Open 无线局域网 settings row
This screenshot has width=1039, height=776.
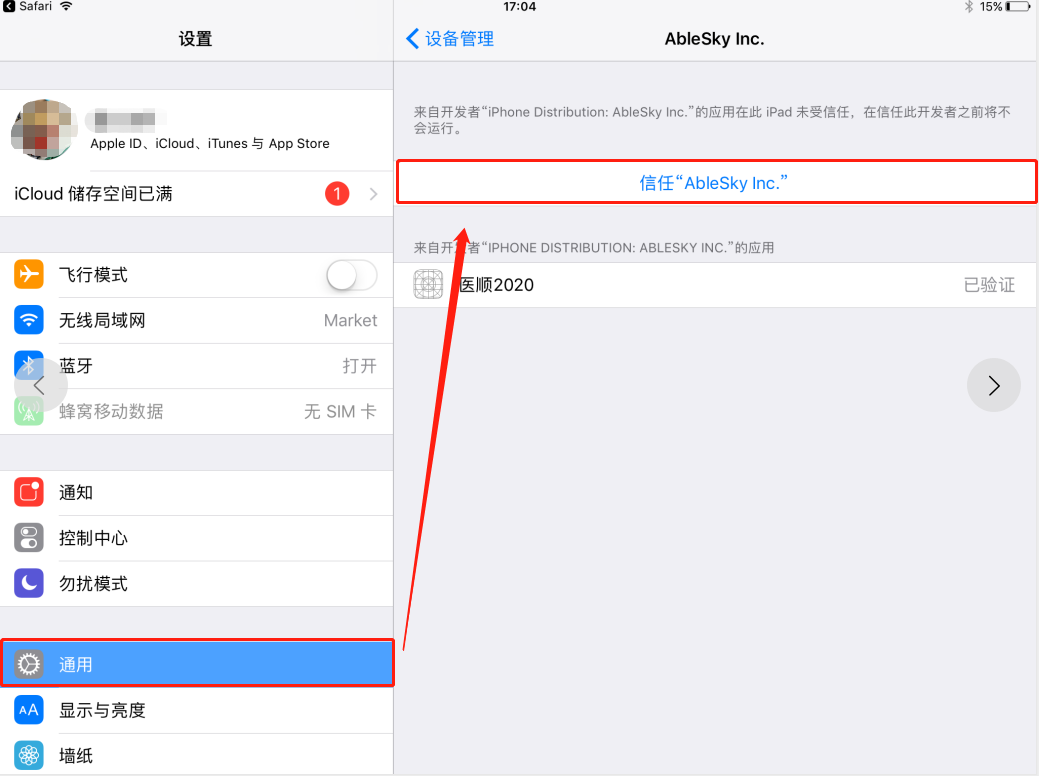197,320
